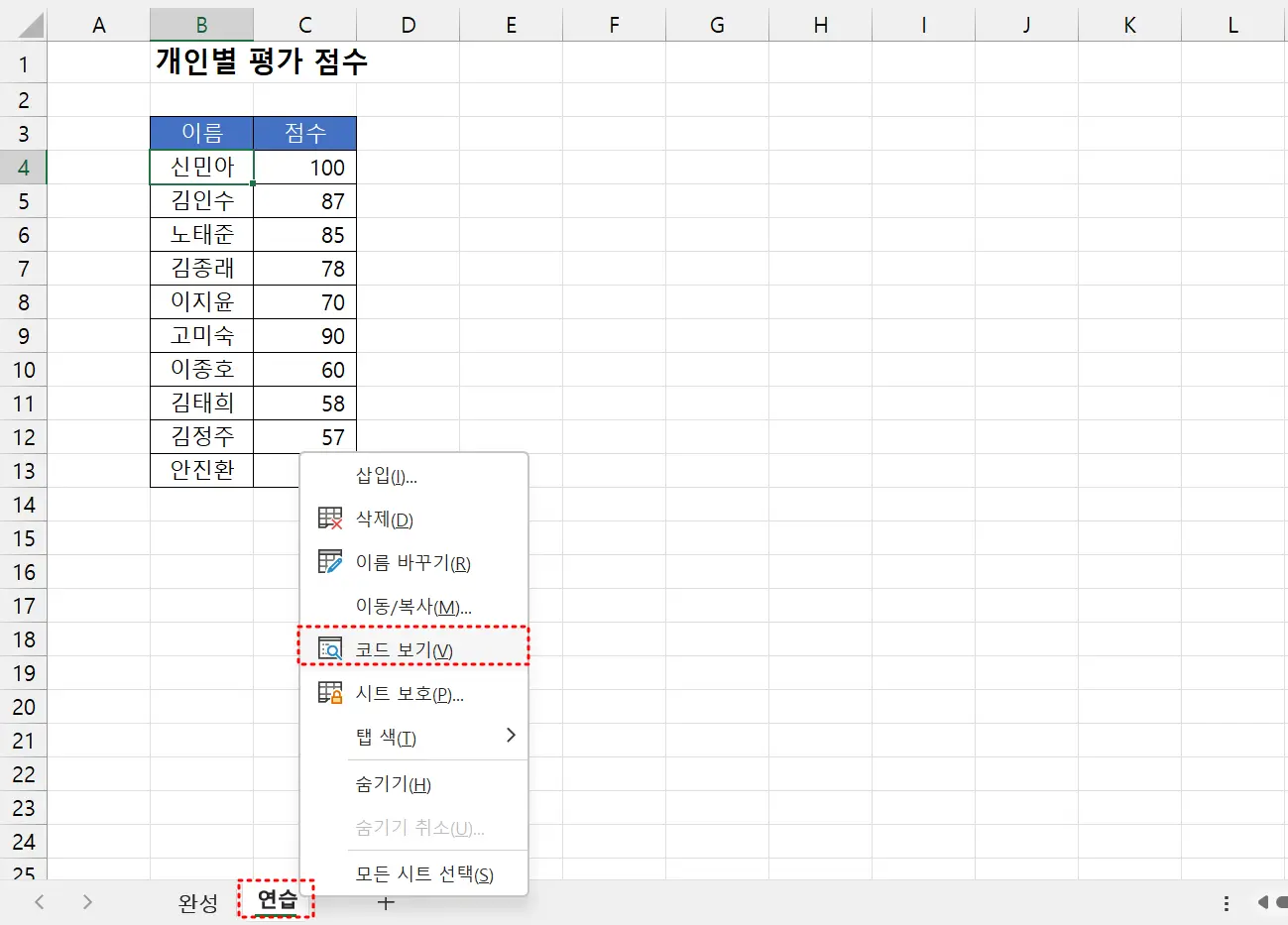Image resolution: width=1288 pixels, height=925 pixels.
Task: Select the cell containing 노태준
Action: pyautogui.click(x=202, y=235)
